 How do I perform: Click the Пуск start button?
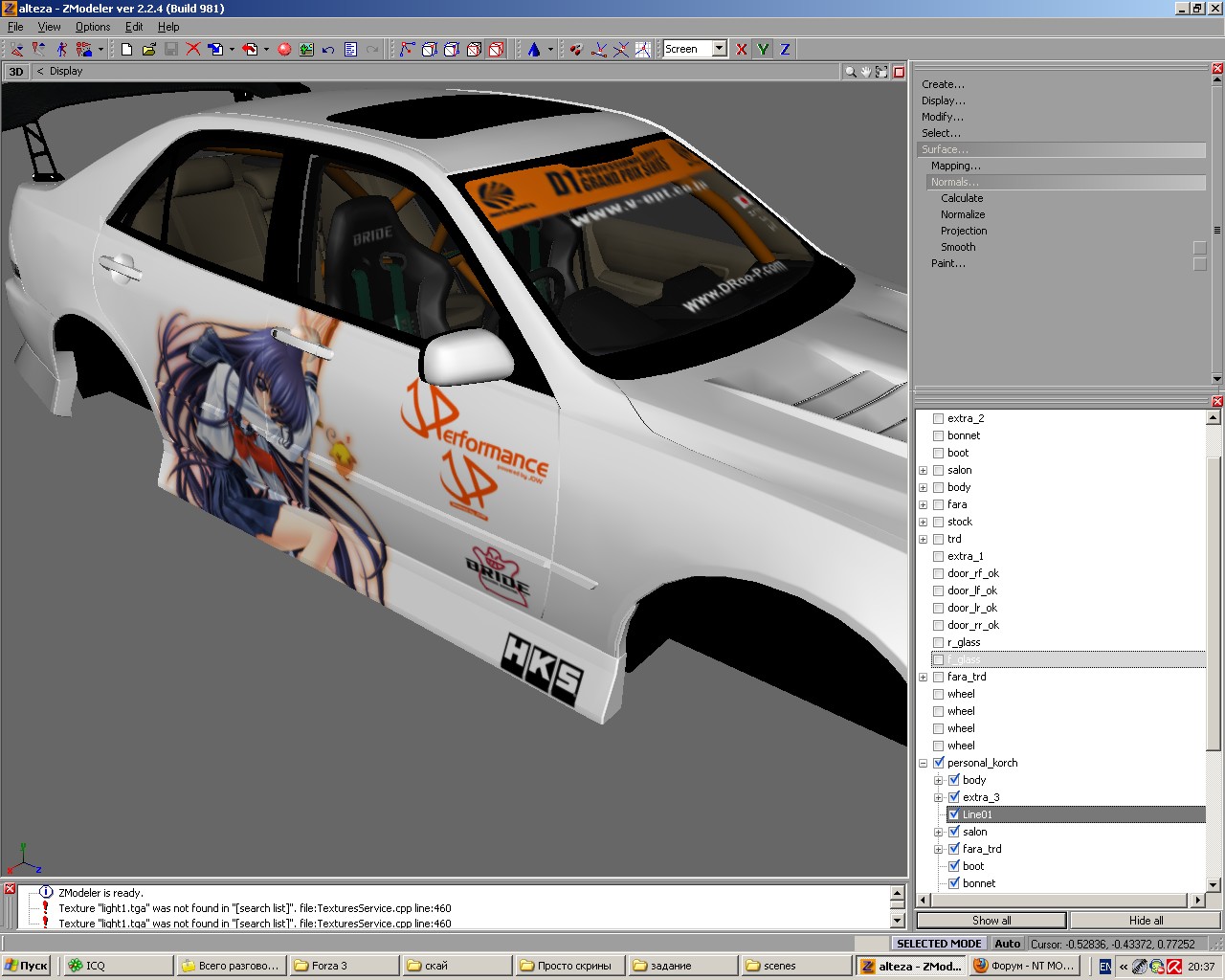pos(26,966)
